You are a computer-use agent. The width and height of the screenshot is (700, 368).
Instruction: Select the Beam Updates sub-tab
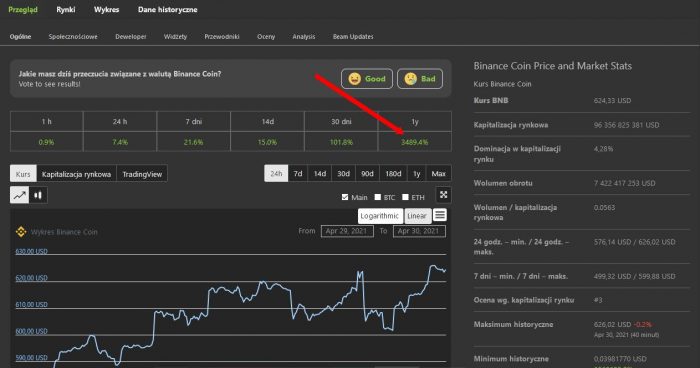pos(353,37)
